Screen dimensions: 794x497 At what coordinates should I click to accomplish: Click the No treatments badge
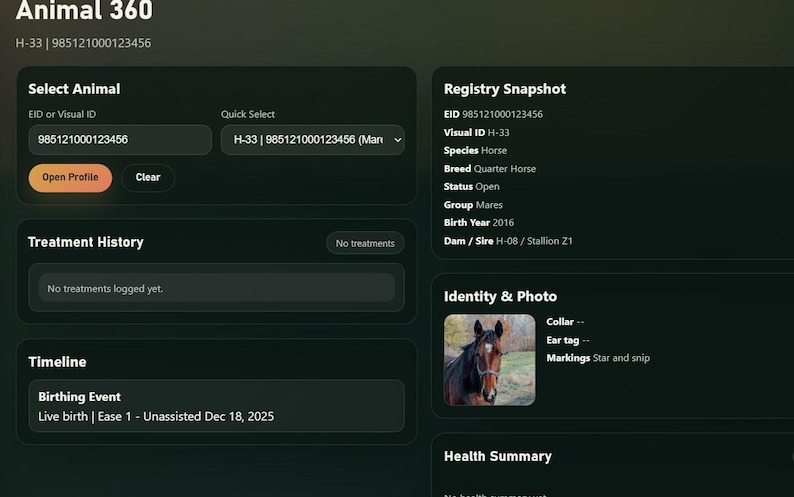coord(365,243)
